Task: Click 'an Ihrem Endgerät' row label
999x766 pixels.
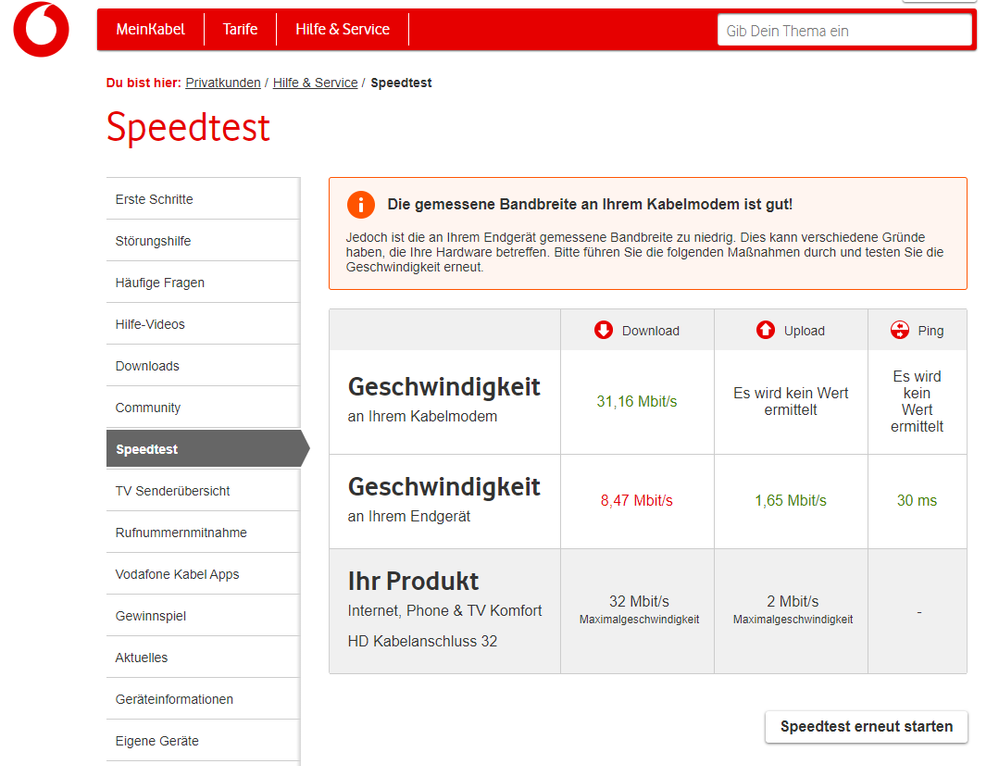Action: (x=409, y=516)
